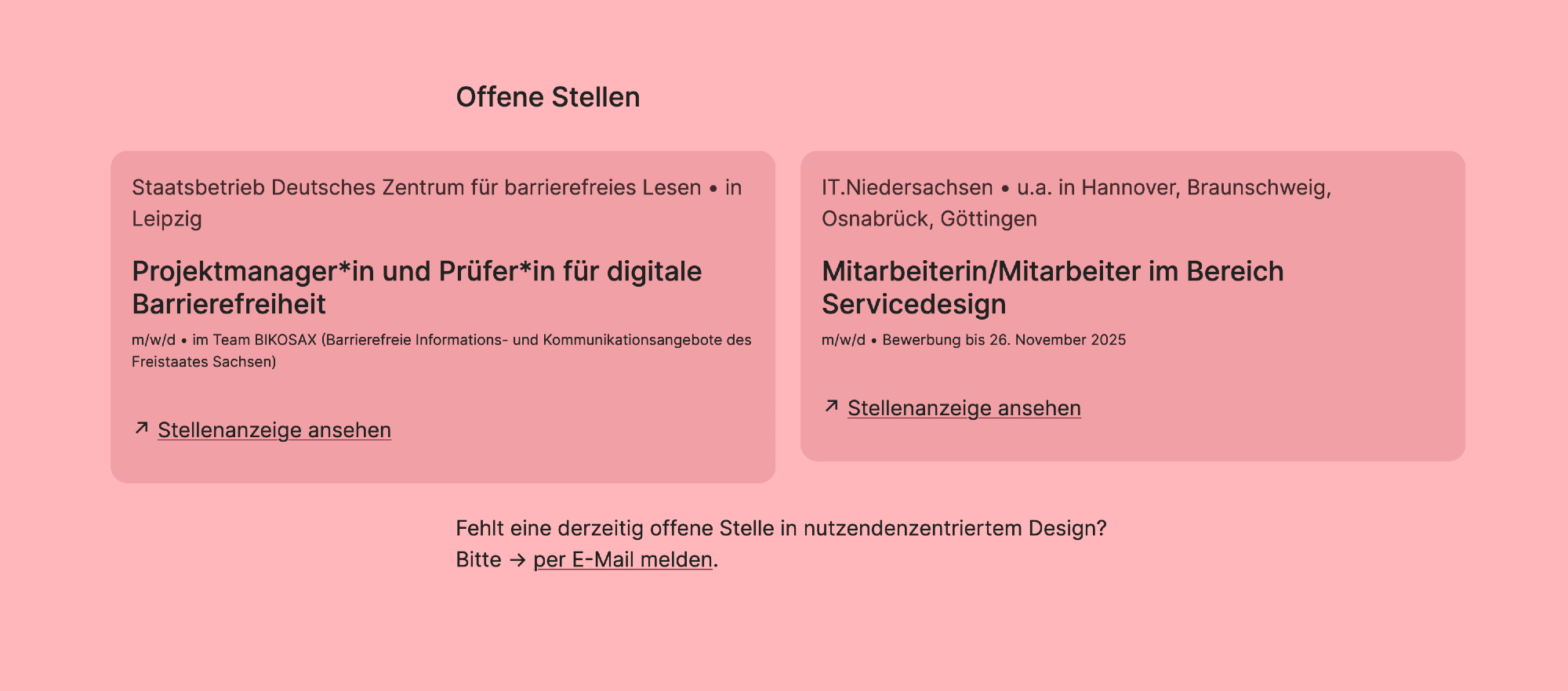Viewport: 1568px width, 691px height.
Task: Click the 'IT.Niedersachsen • u.a. in Hannover' employer text
Action: coord(1076,203)
